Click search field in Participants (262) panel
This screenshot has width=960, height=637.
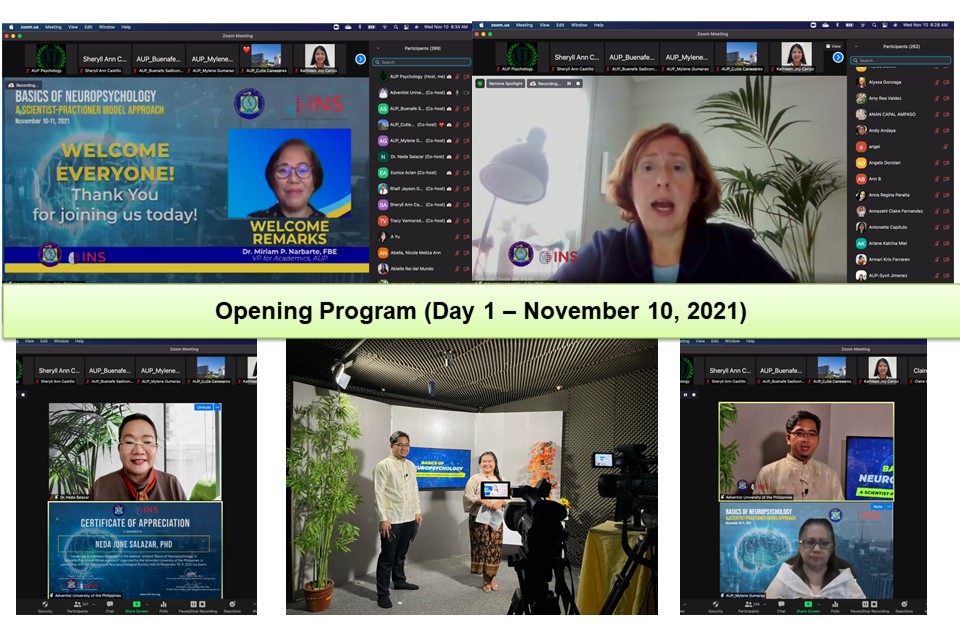[x=900, y=61]
